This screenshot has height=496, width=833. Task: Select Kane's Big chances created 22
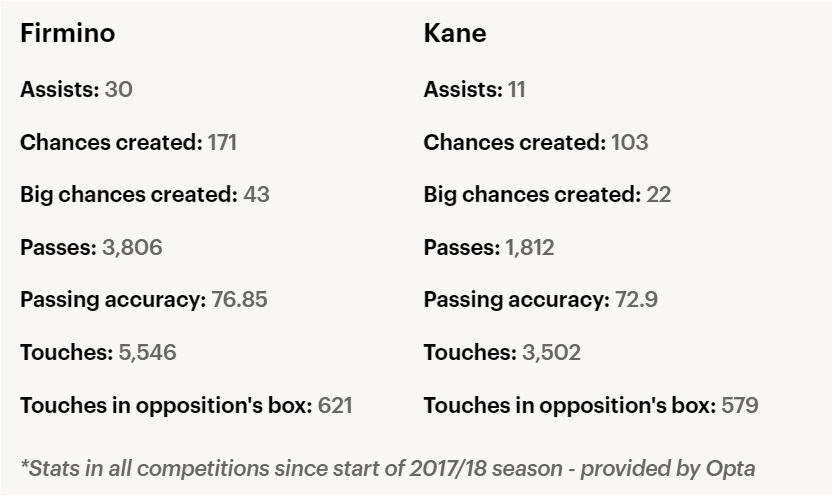[x=658, y=194]
